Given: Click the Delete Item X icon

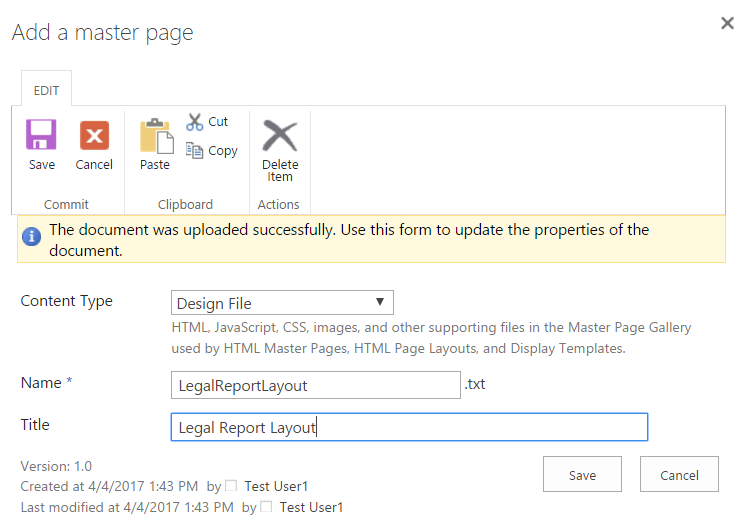Looking at the screenshot, I should click(280, 135).
